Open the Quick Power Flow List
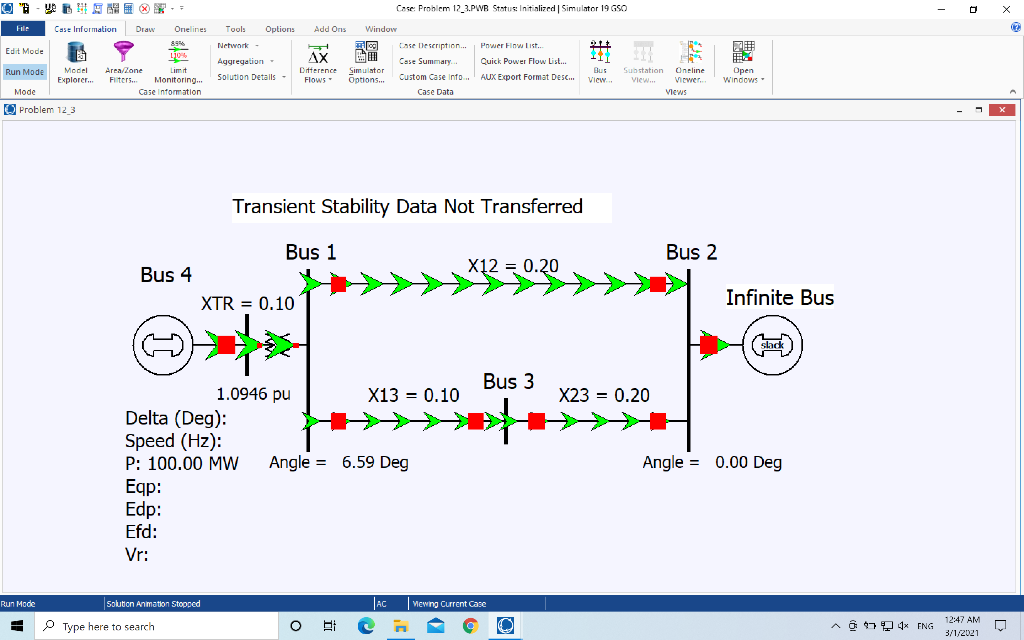Image resolution: width=1024 pixels, height=640 pixels. pos(525,60)
